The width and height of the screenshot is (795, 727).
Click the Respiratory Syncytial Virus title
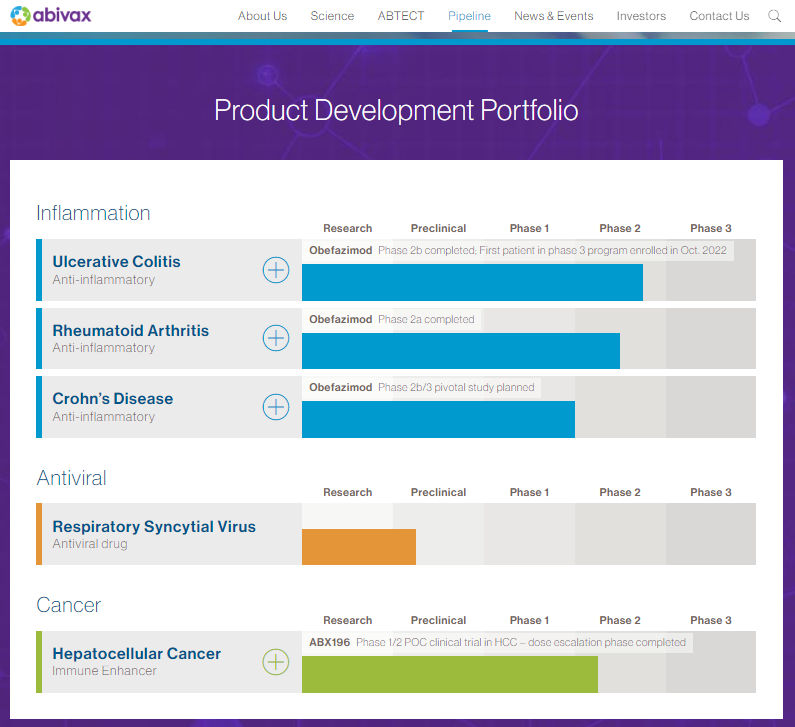coord(154,526)
